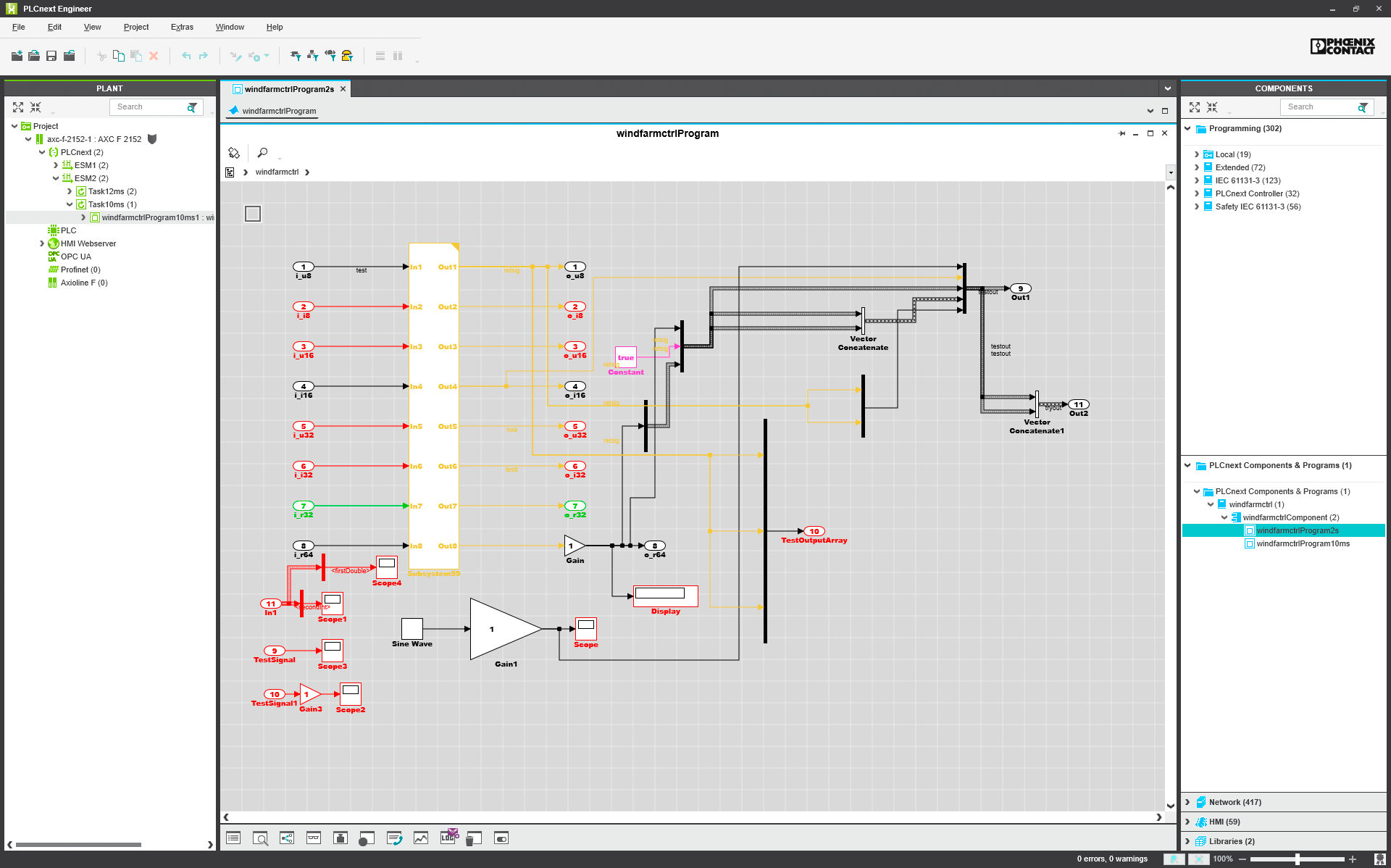This screenshot has width=1391, height=868.
Task: Collapse the ESM2 node in the PLANT tree
Action: point(56,178)
